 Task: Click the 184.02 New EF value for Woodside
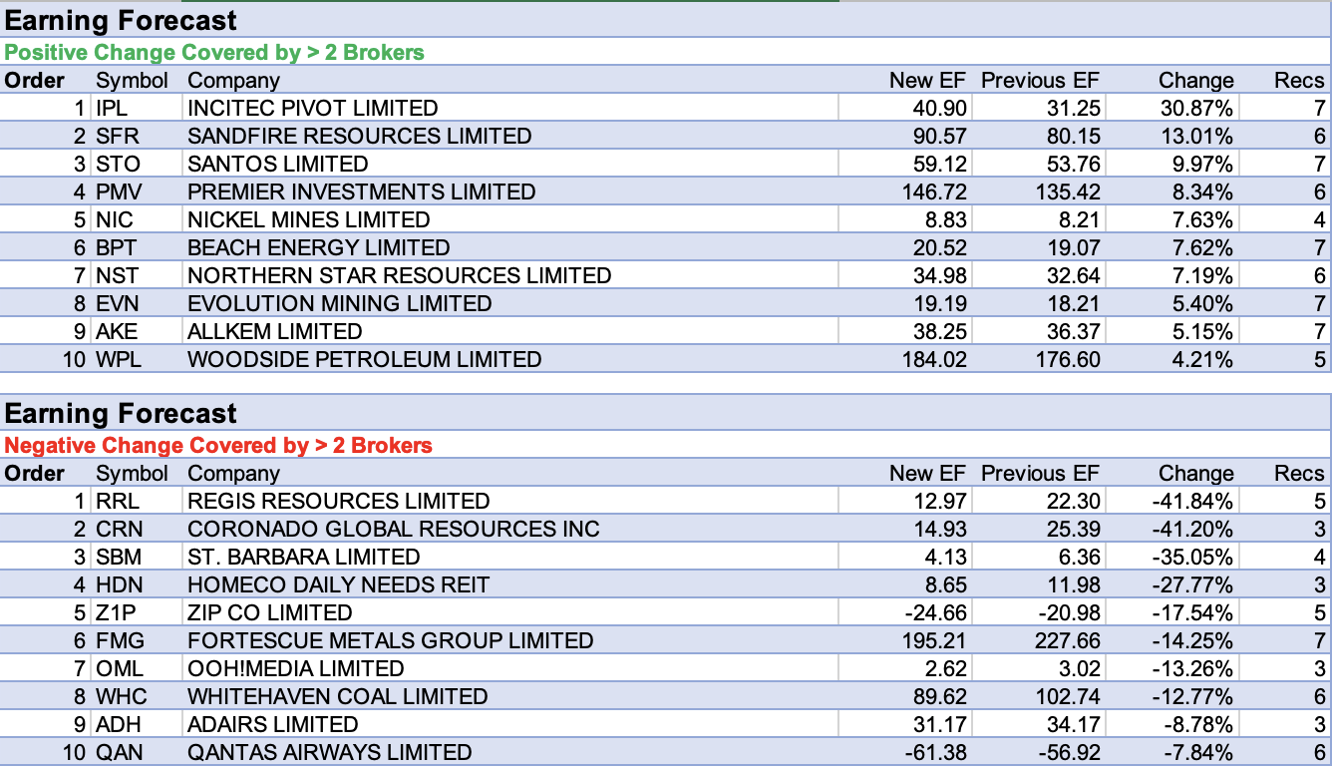[x=933, y=360]
